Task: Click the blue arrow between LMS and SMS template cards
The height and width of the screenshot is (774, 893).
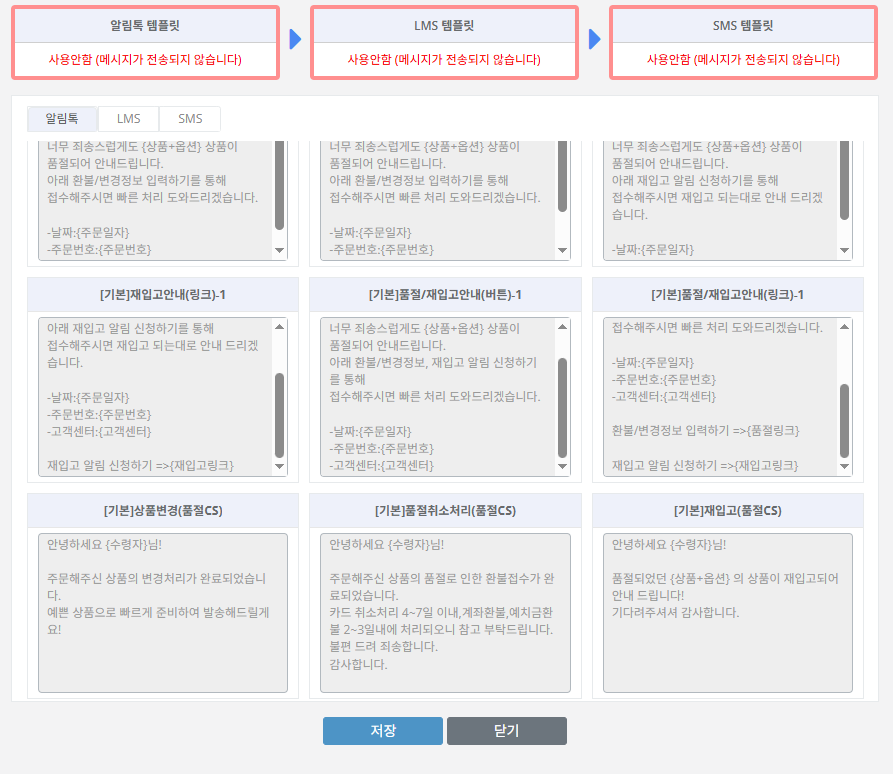Action: [593, 37]
